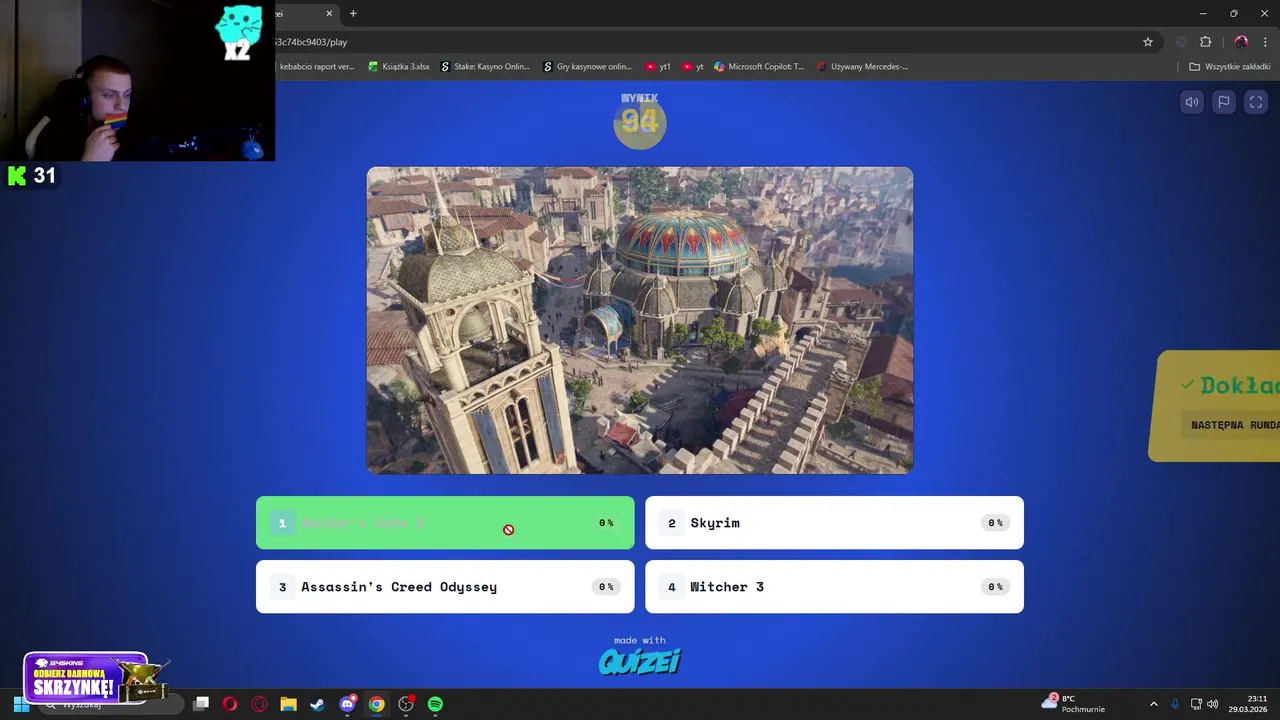Click the 0% badge on Witcher 3 answer
Viewport: 1280px width, 720px height.
[995, 587]
